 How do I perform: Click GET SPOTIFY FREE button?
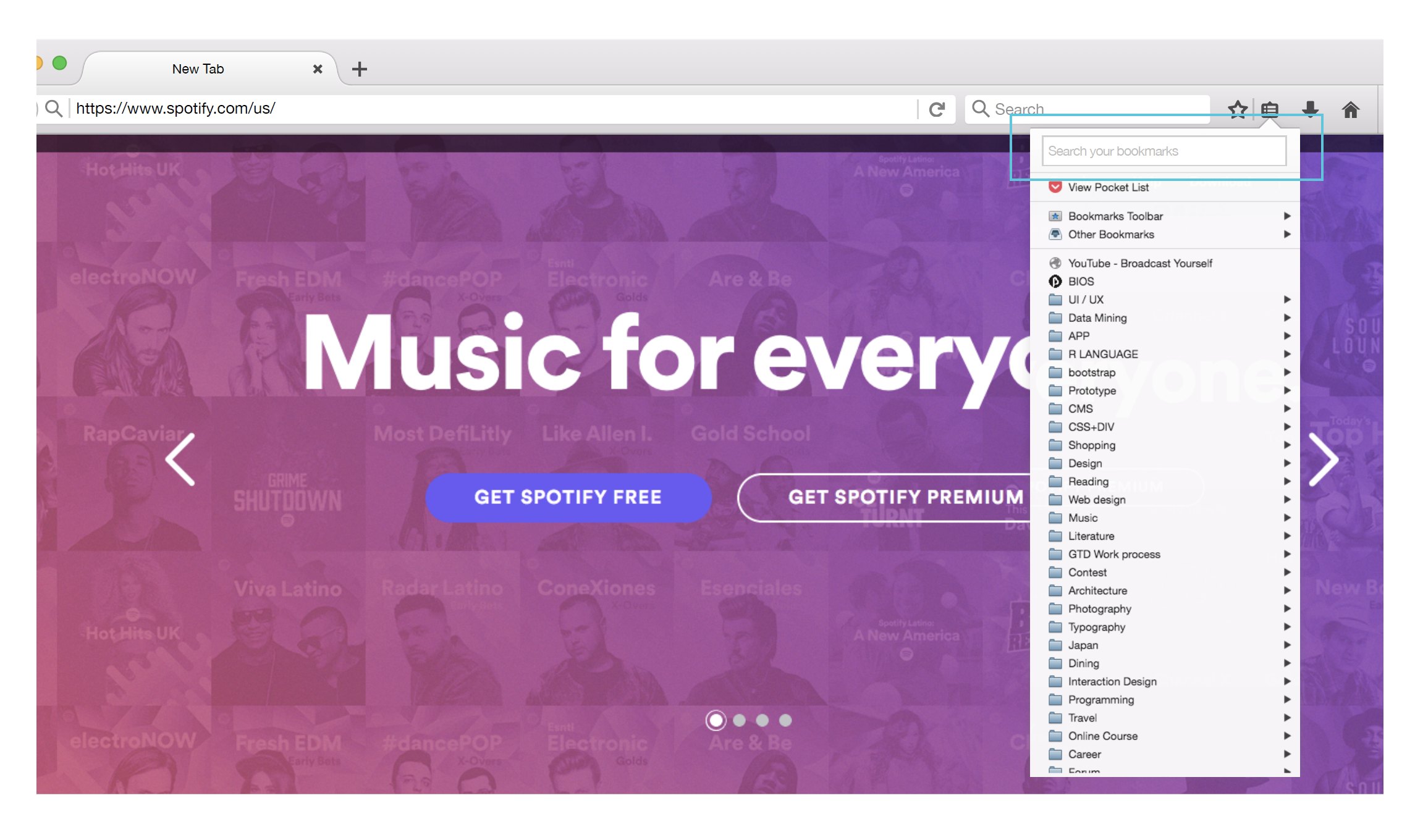tap(568, 497)
